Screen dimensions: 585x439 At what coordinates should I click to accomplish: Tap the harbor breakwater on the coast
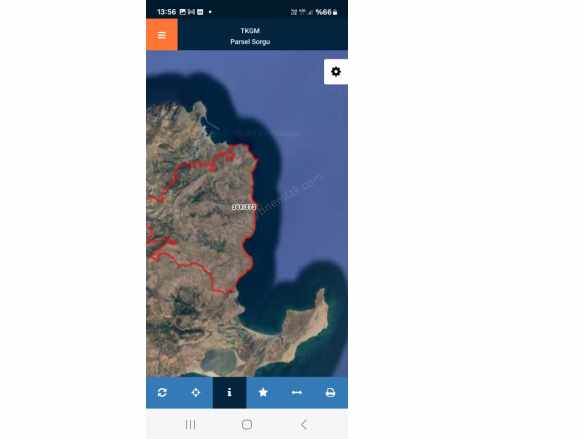click(210, 123)
